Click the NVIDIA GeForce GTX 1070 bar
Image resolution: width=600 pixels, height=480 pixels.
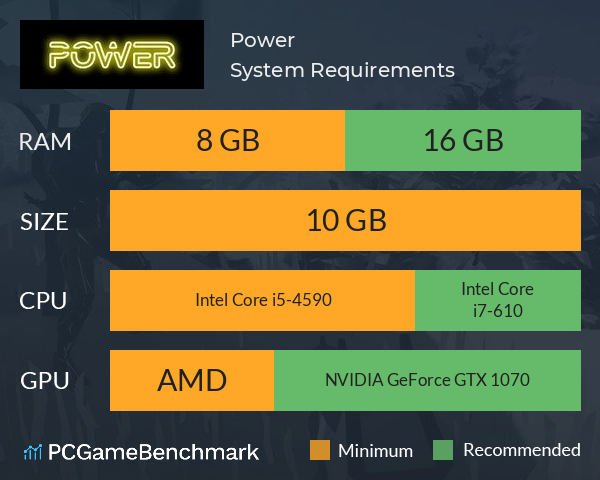pyautogui.click(x=427, y=380)
